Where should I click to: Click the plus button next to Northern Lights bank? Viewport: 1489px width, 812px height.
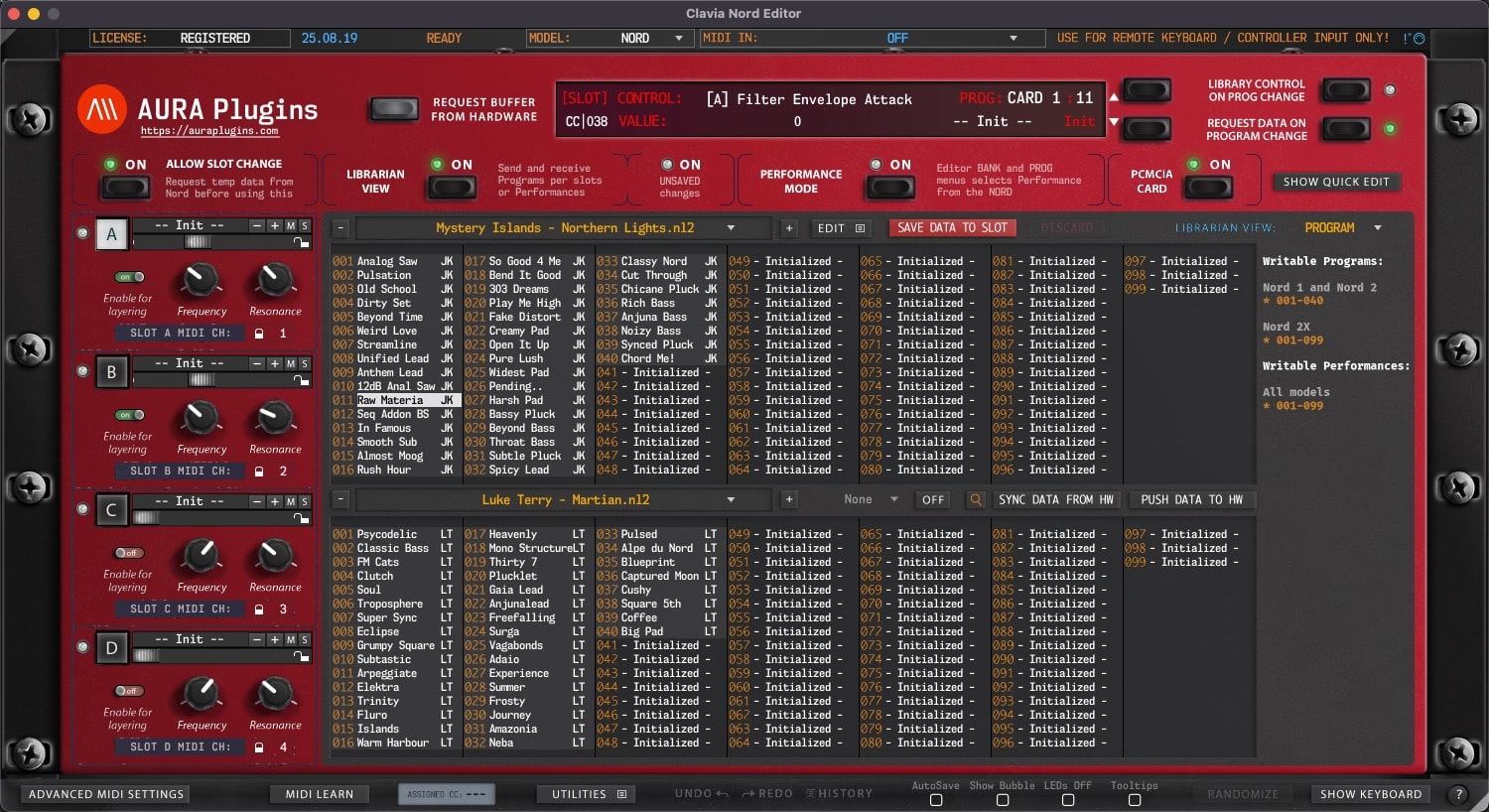coord(789,228)
